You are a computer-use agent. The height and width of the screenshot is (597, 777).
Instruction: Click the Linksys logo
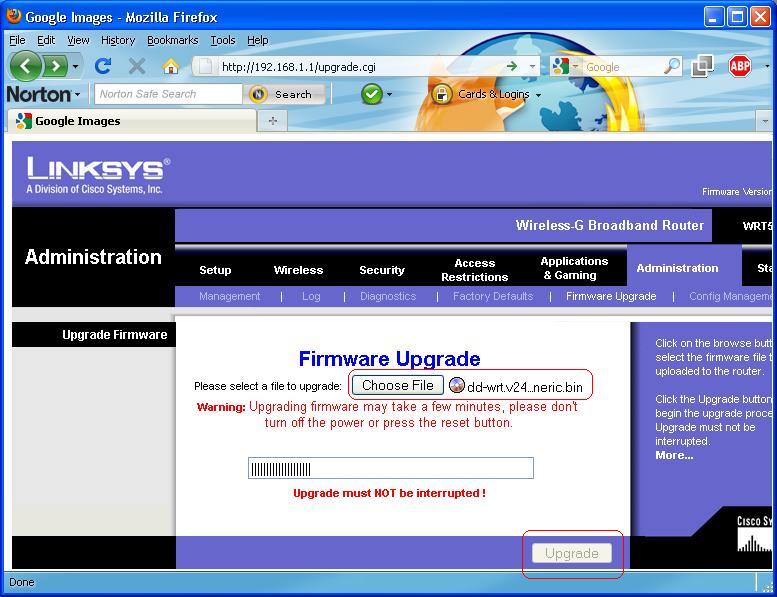98,175
